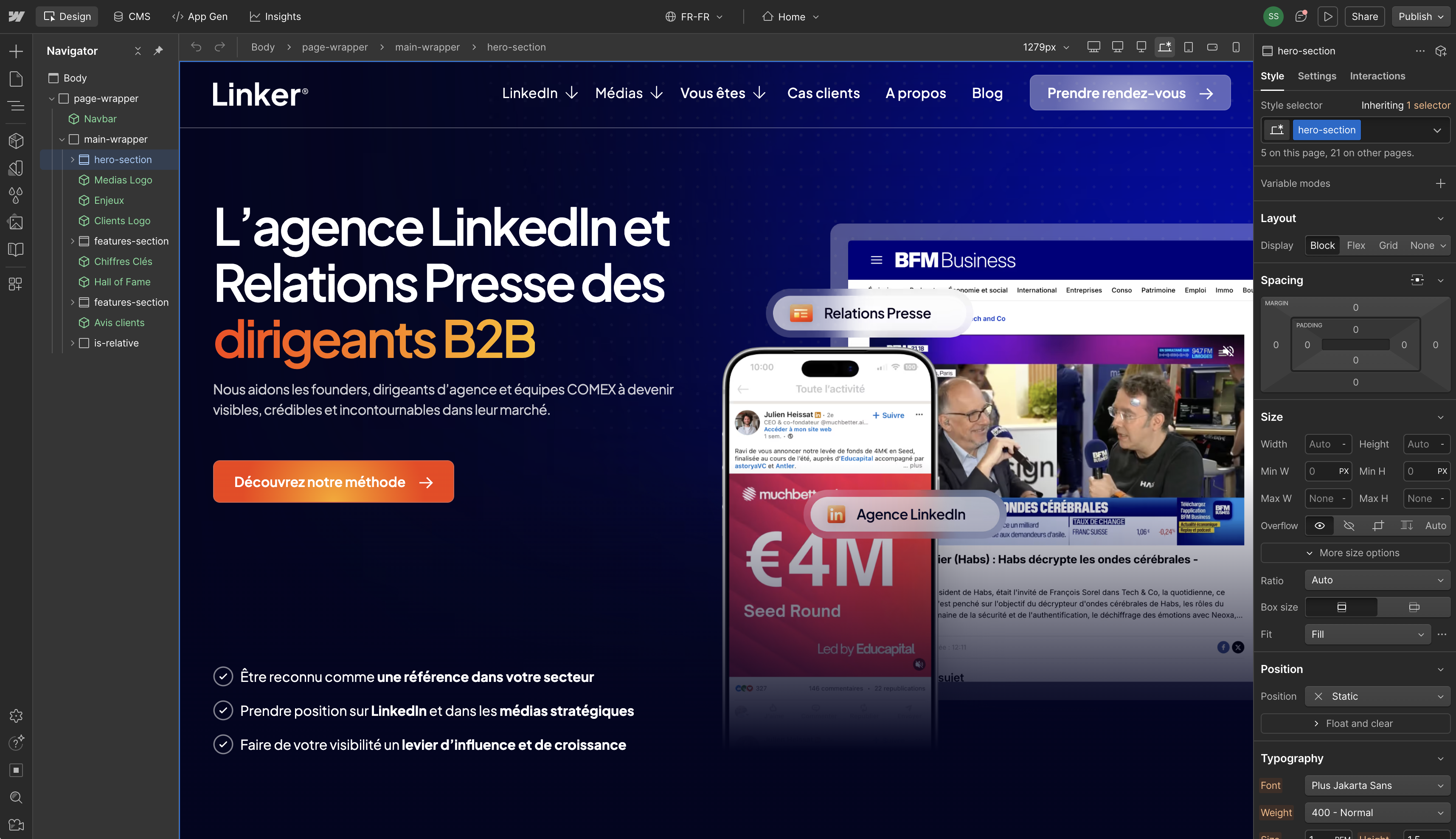Click the preview play icon
This screenshot has height=839, width=1456.
pyautogui.click(x=1327, y=17)
